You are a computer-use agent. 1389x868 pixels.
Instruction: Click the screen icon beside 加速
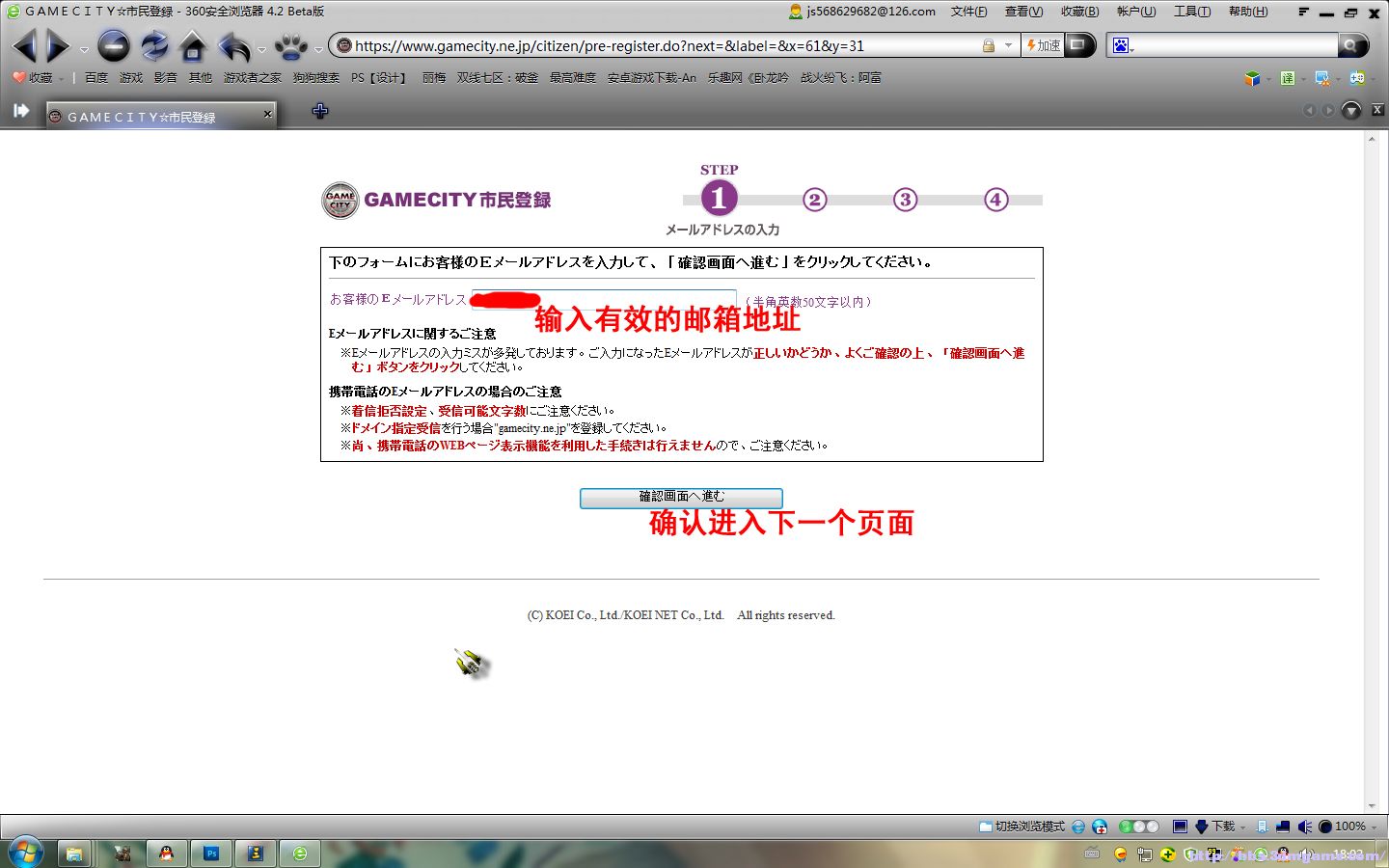1078,44
